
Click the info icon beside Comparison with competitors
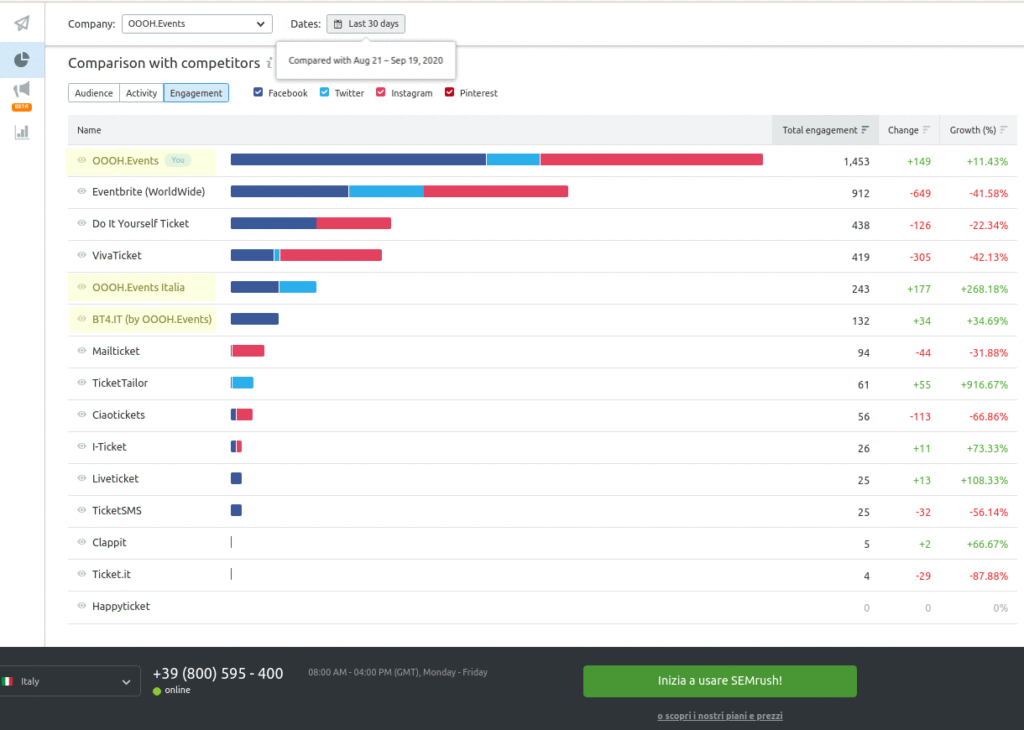270,63
